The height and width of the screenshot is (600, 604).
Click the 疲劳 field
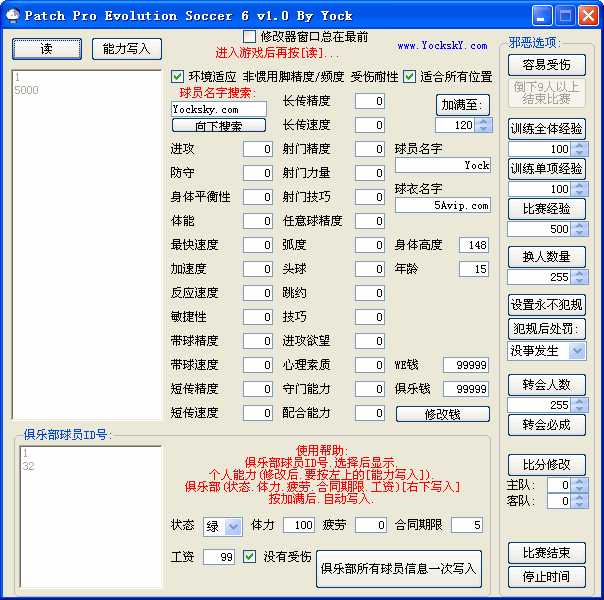tap(371, 525)
